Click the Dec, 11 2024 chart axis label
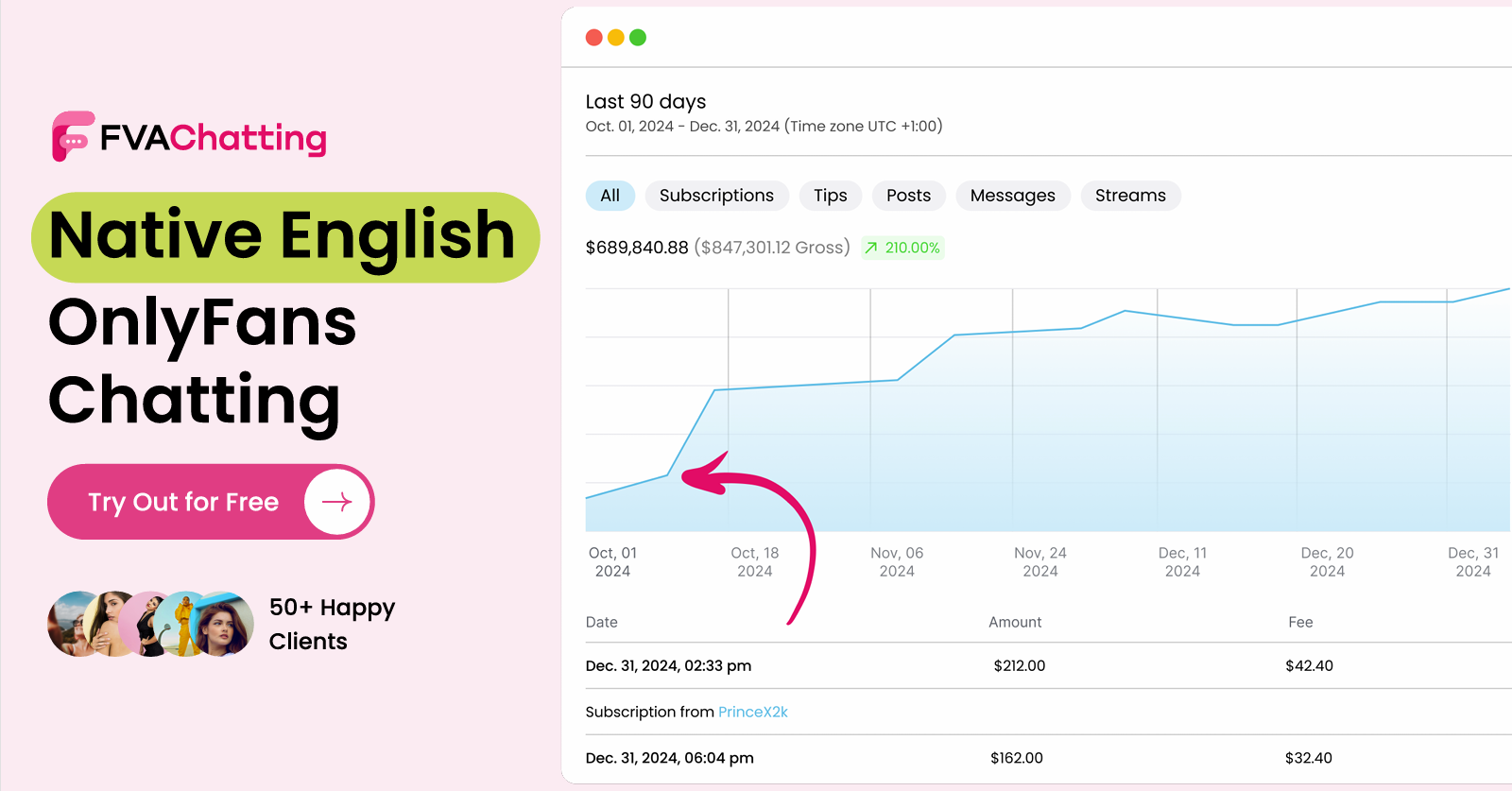 click(x=1182, y=561)
